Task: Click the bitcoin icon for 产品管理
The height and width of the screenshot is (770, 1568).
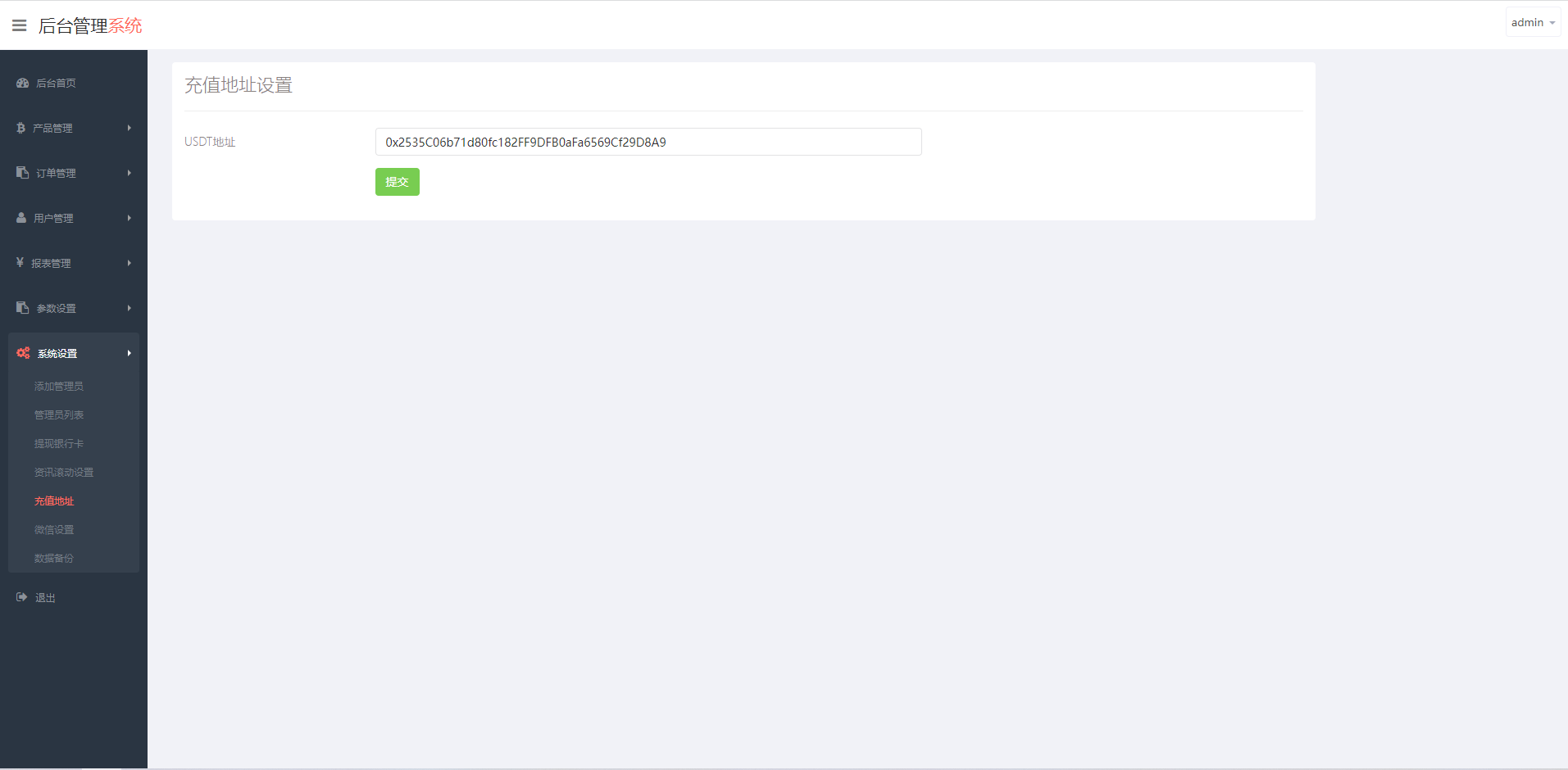Action: pyautogui.click(x=20, y=128)
